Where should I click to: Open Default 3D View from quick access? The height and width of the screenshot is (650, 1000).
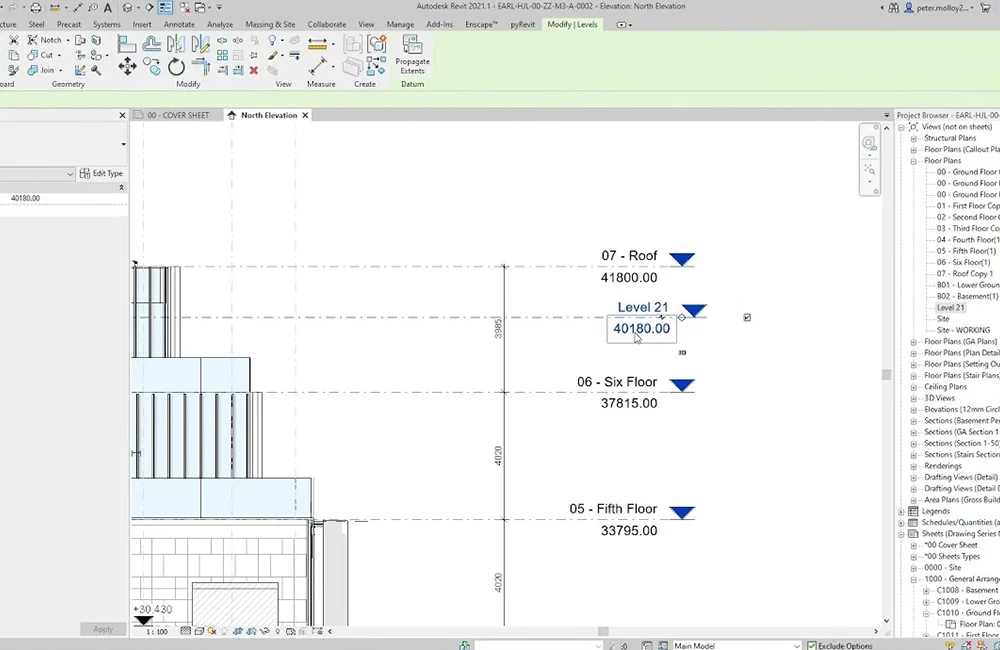tap(128, 8)
